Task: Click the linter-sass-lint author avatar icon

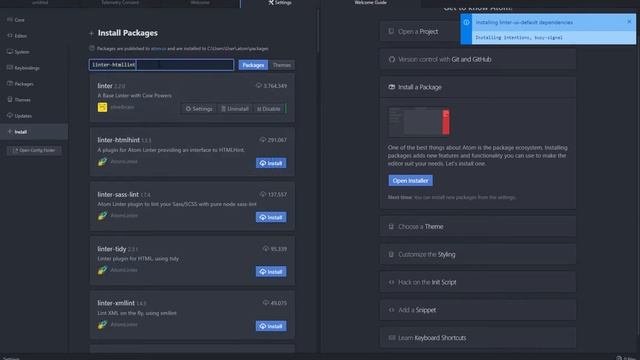Action: coord(102,216)
